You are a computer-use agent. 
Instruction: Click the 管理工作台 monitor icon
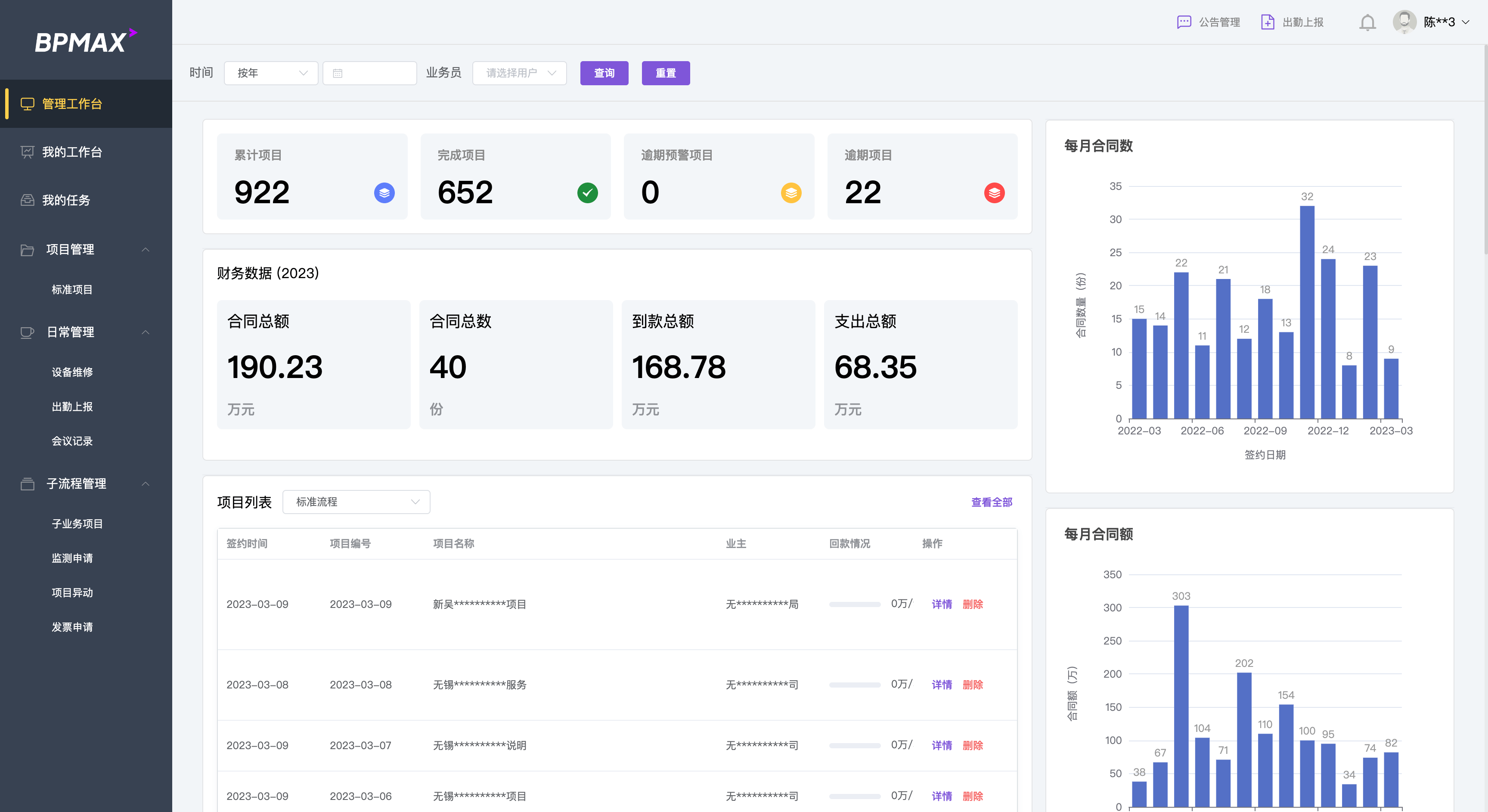pos(27,104)
